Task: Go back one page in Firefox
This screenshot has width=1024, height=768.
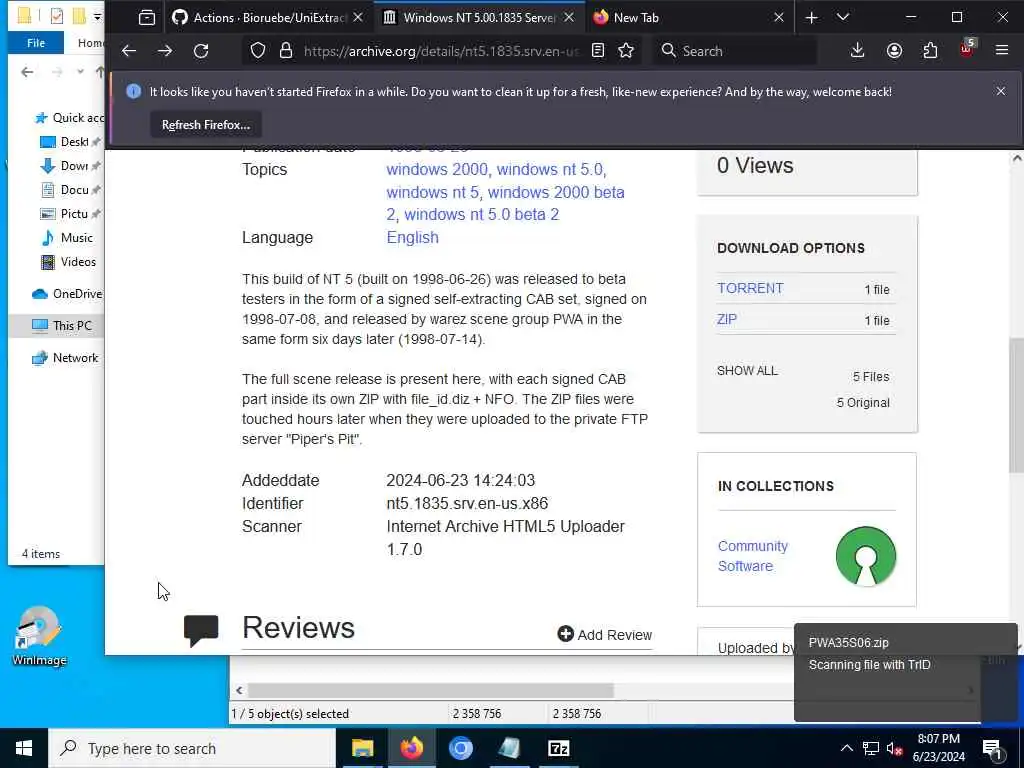Action: [x=129, y=51]
